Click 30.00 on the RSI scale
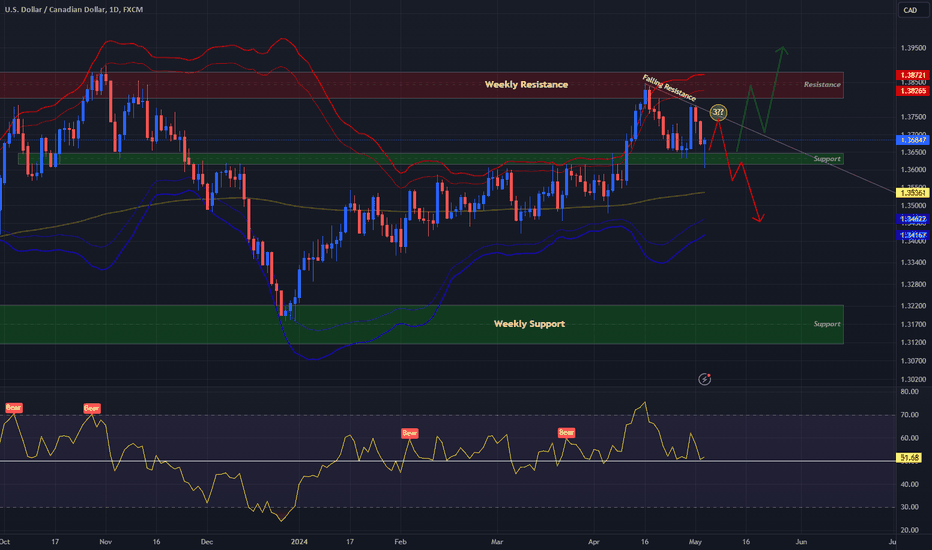 point(909,507)
